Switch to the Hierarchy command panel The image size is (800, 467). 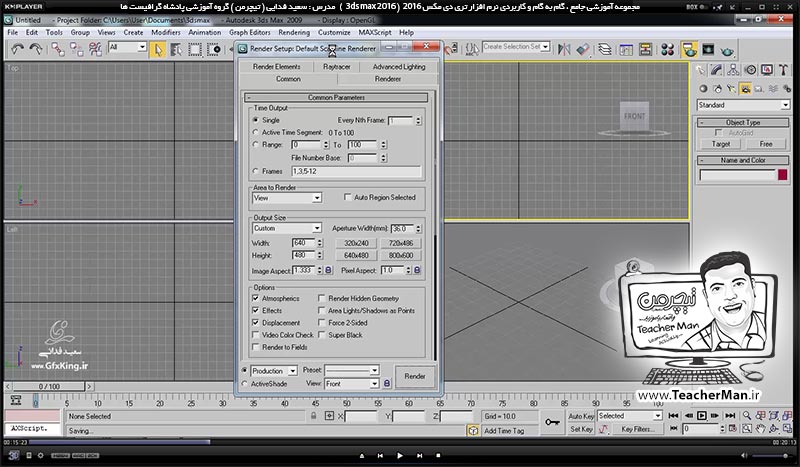coord(733,70)
